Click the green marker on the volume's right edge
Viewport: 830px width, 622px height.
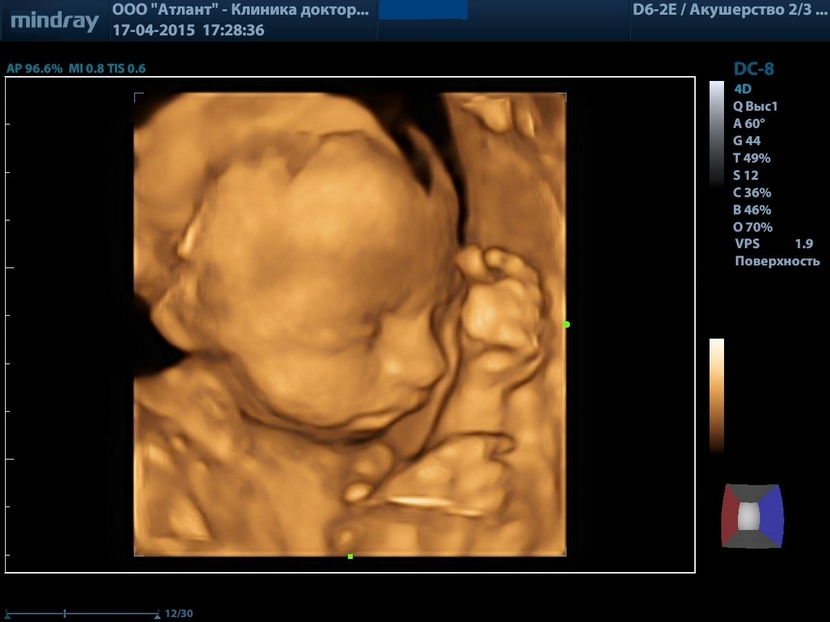(566, 324)
